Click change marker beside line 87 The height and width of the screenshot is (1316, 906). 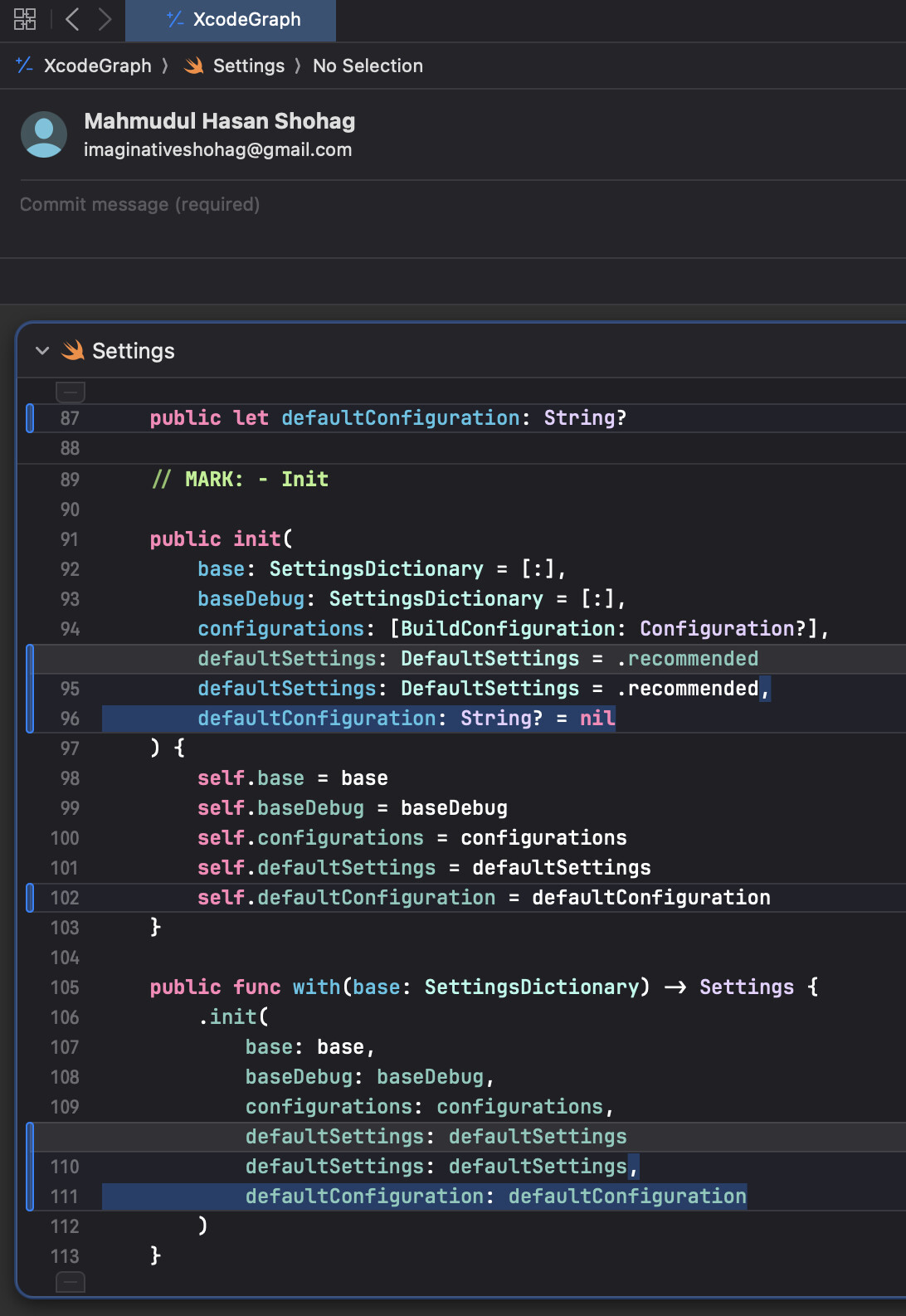click(x=30, y=418)
